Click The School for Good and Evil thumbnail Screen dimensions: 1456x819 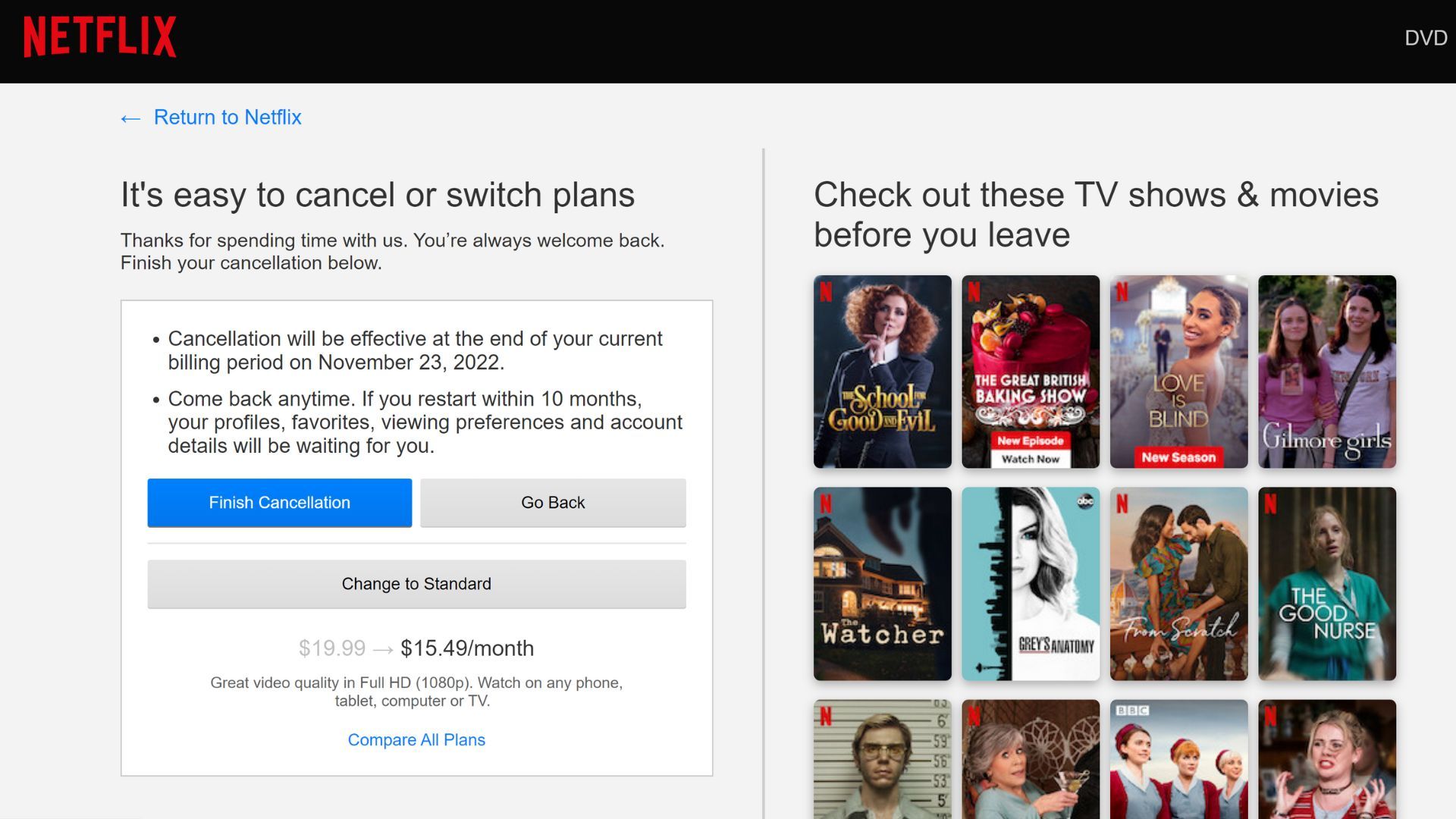click(x=882, y=371)
